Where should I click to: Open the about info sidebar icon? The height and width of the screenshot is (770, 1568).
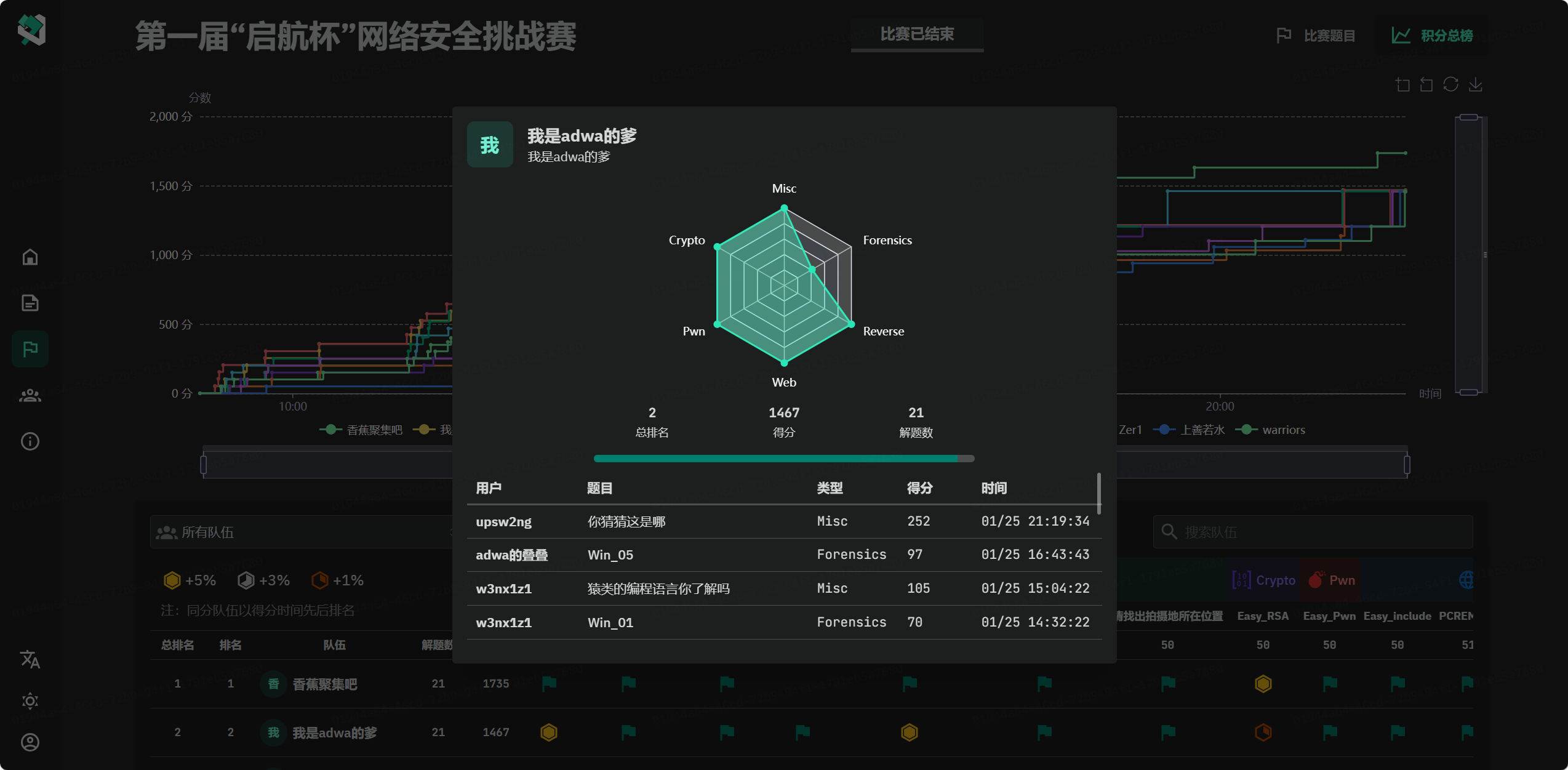[30, 441]
